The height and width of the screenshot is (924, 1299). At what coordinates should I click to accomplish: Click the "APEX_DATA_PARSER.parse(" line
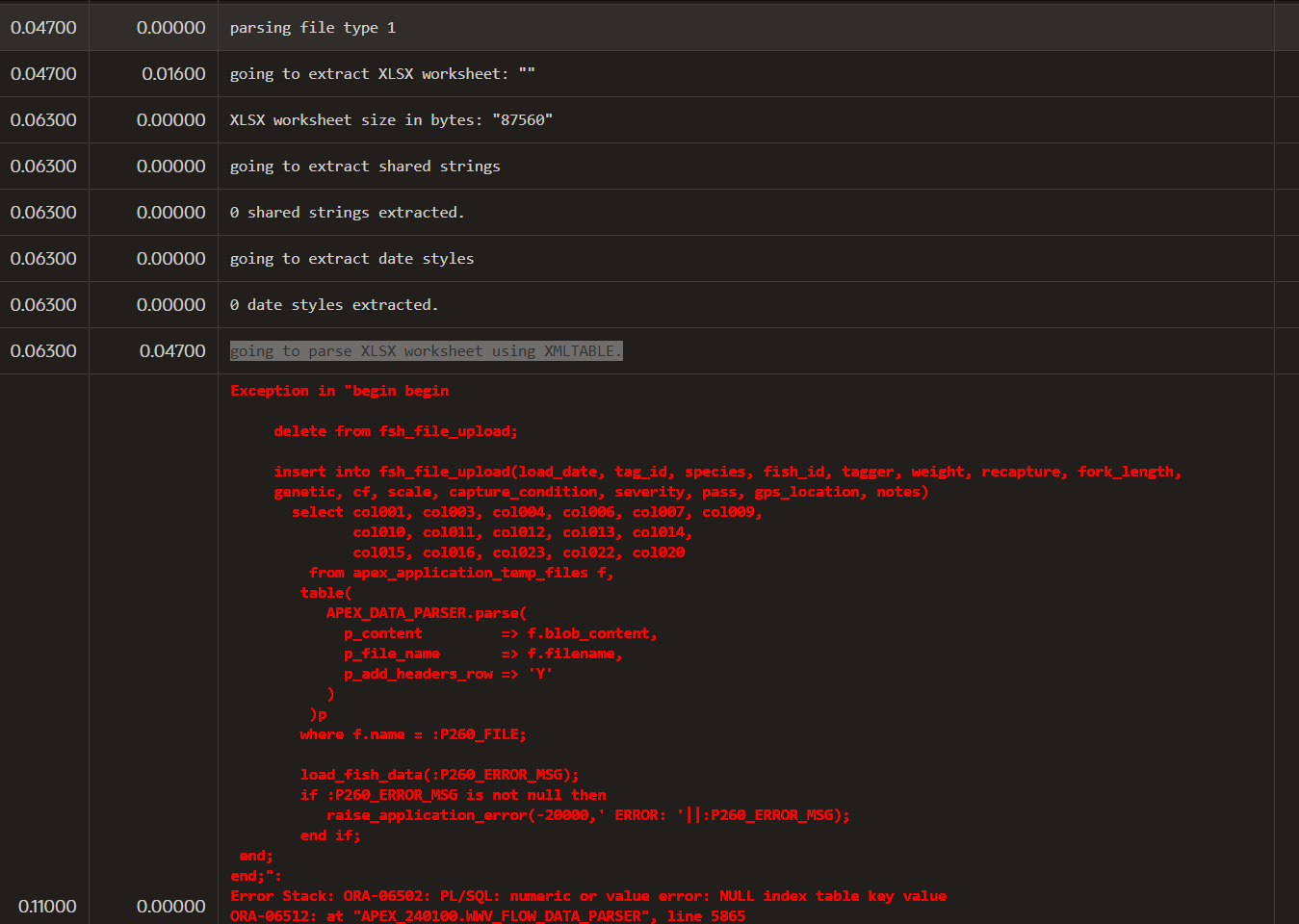[426, 613]
